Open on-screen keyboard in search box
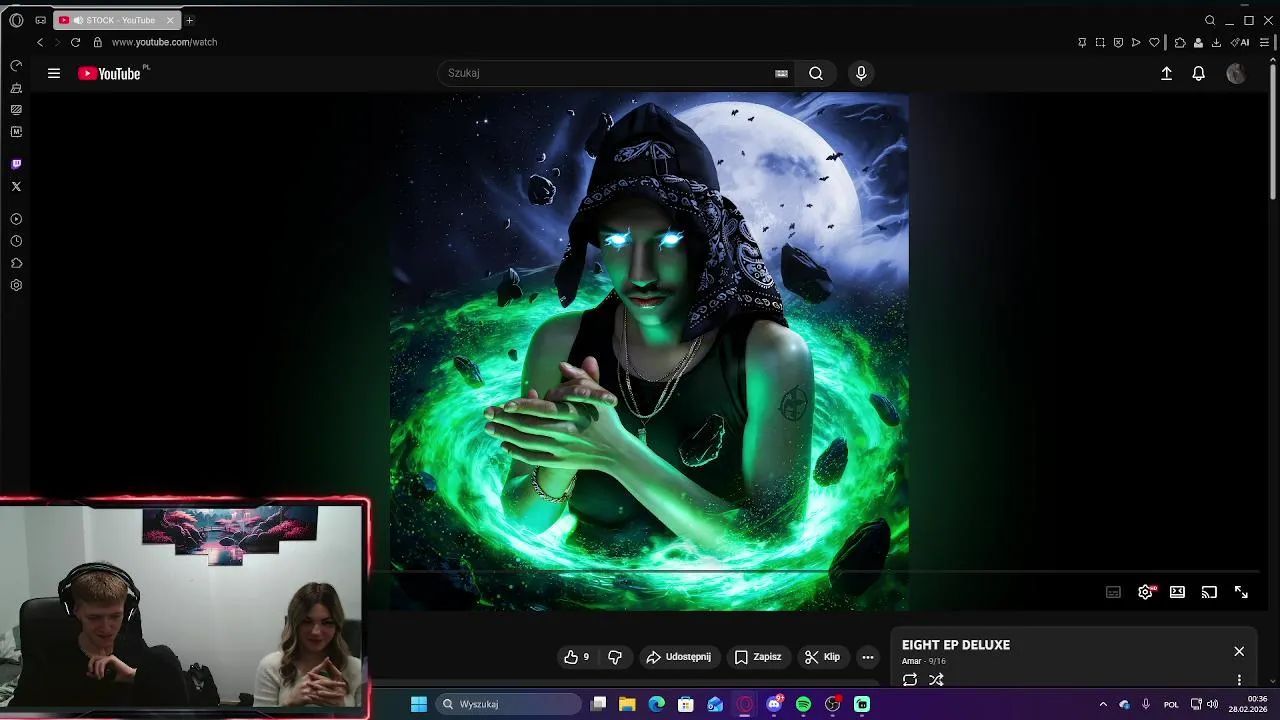The width and height of the screenshot is (1280, 720). [781, 73]
